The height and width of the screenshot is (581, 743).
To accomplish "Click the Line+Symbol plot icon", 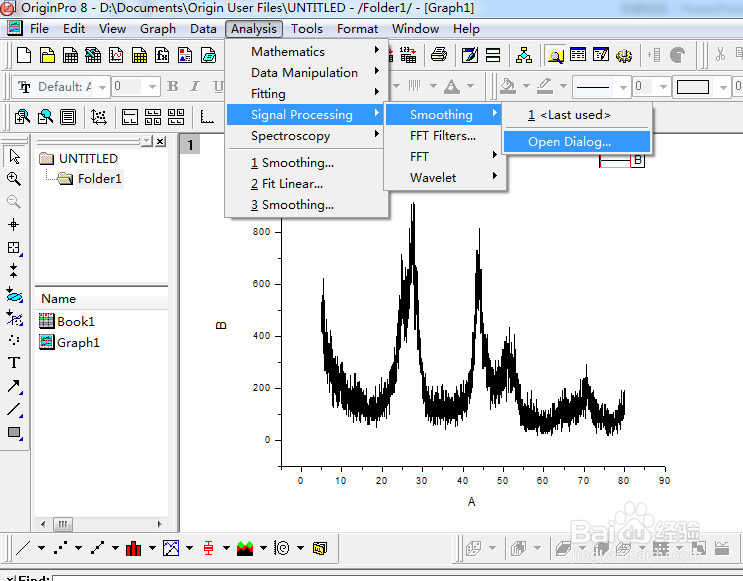I will (97, 548).
